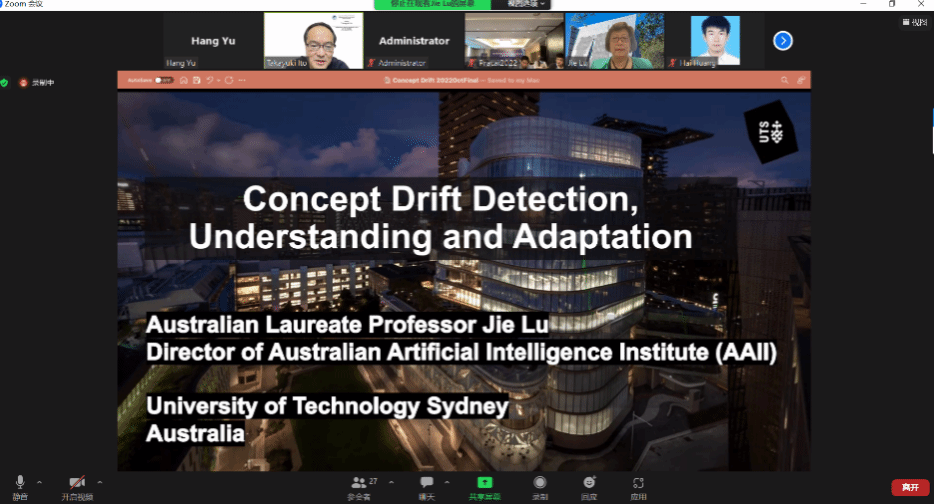
Task: Select Jie Lu's video thumbnail
Action: pyautogui.click(x=614, y=41)
